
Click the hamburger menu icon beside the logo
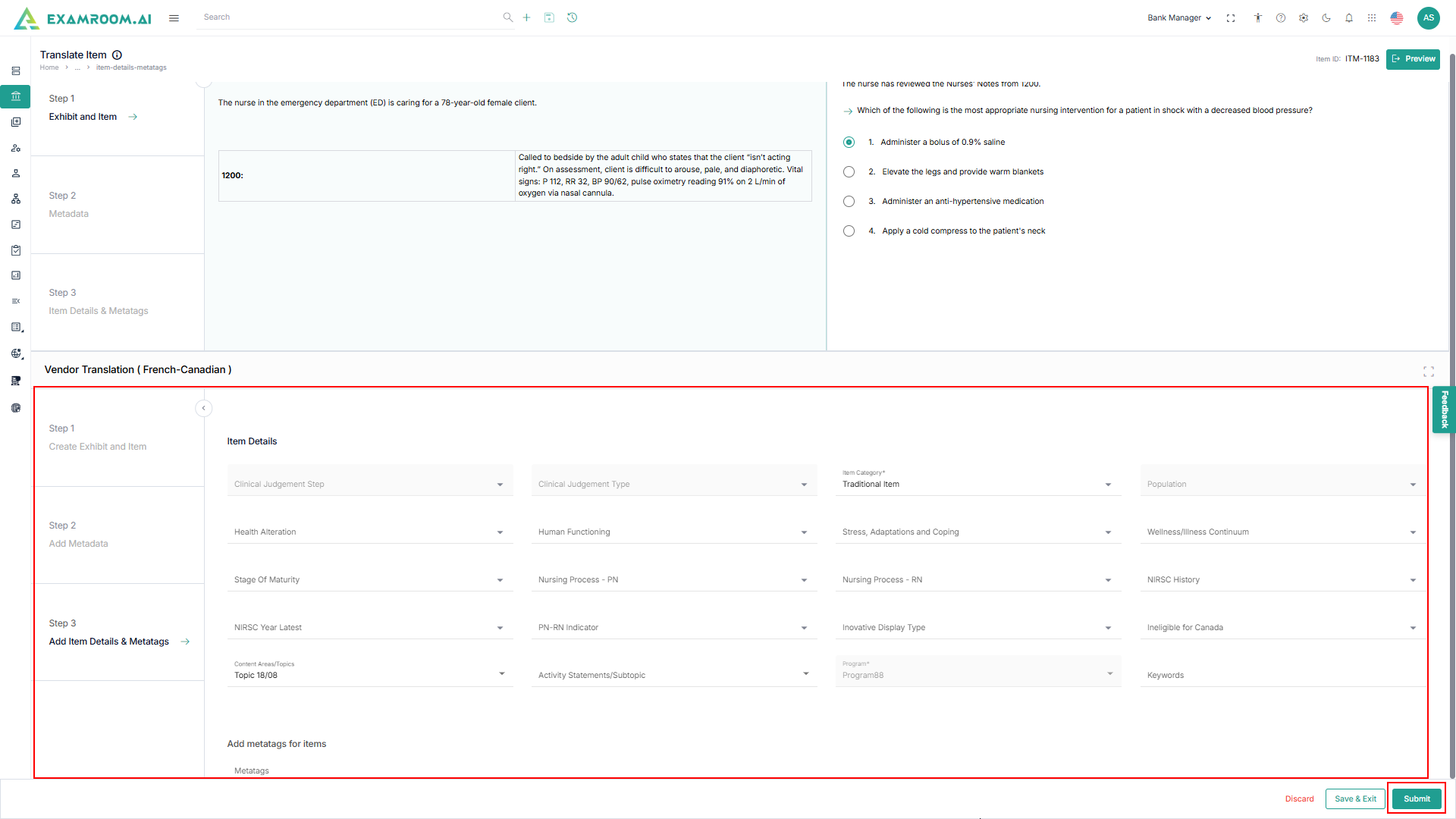pos(174,18)
